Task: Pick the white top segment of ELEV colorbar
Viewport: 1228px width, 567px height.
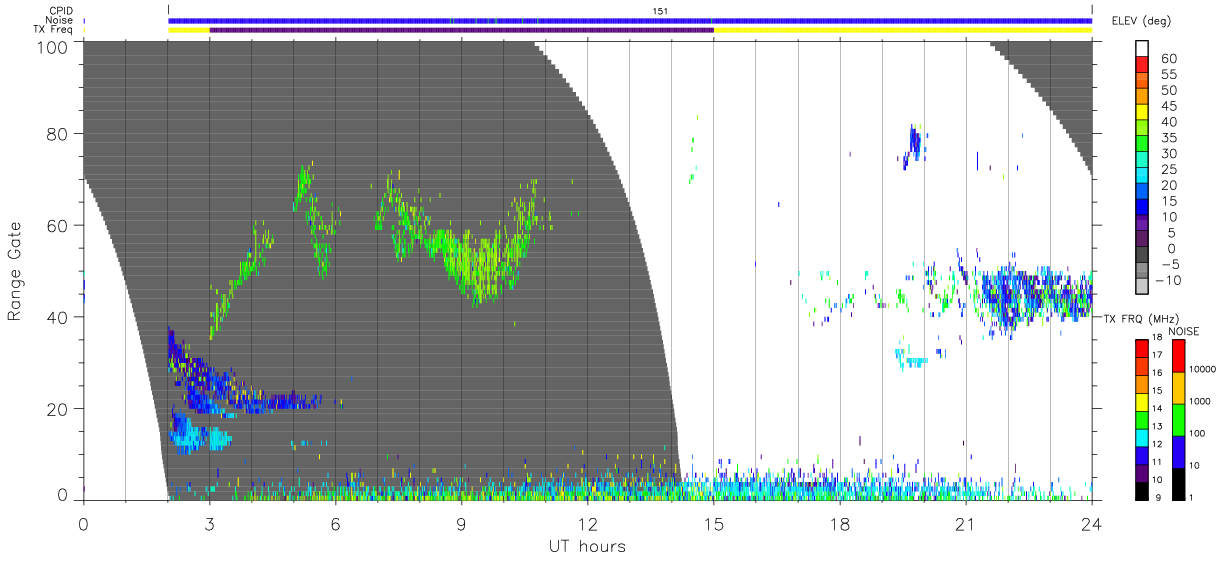Action: [1143, 49]
